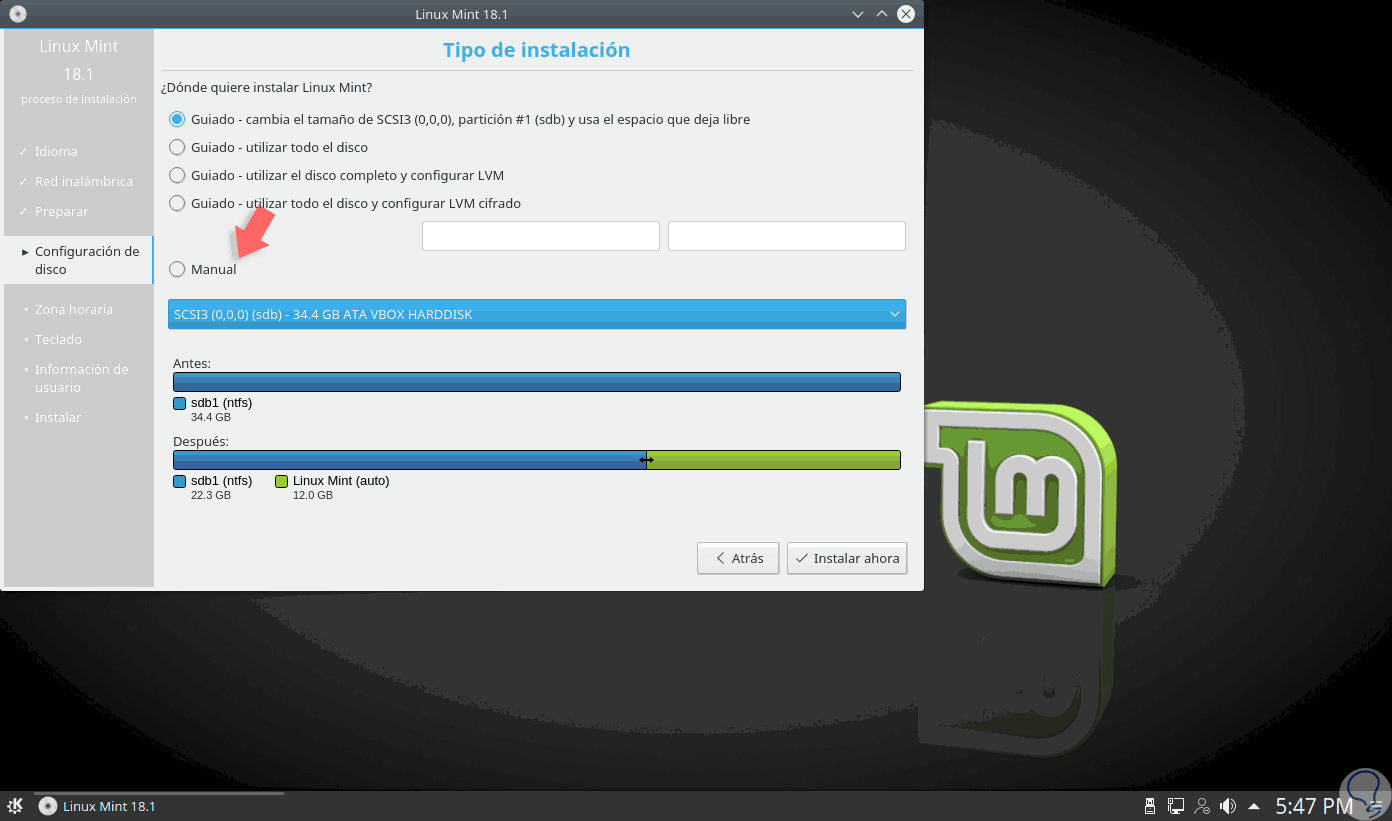
Task: Click the Instalar step in the sidebar
Action: coord(58,417)
